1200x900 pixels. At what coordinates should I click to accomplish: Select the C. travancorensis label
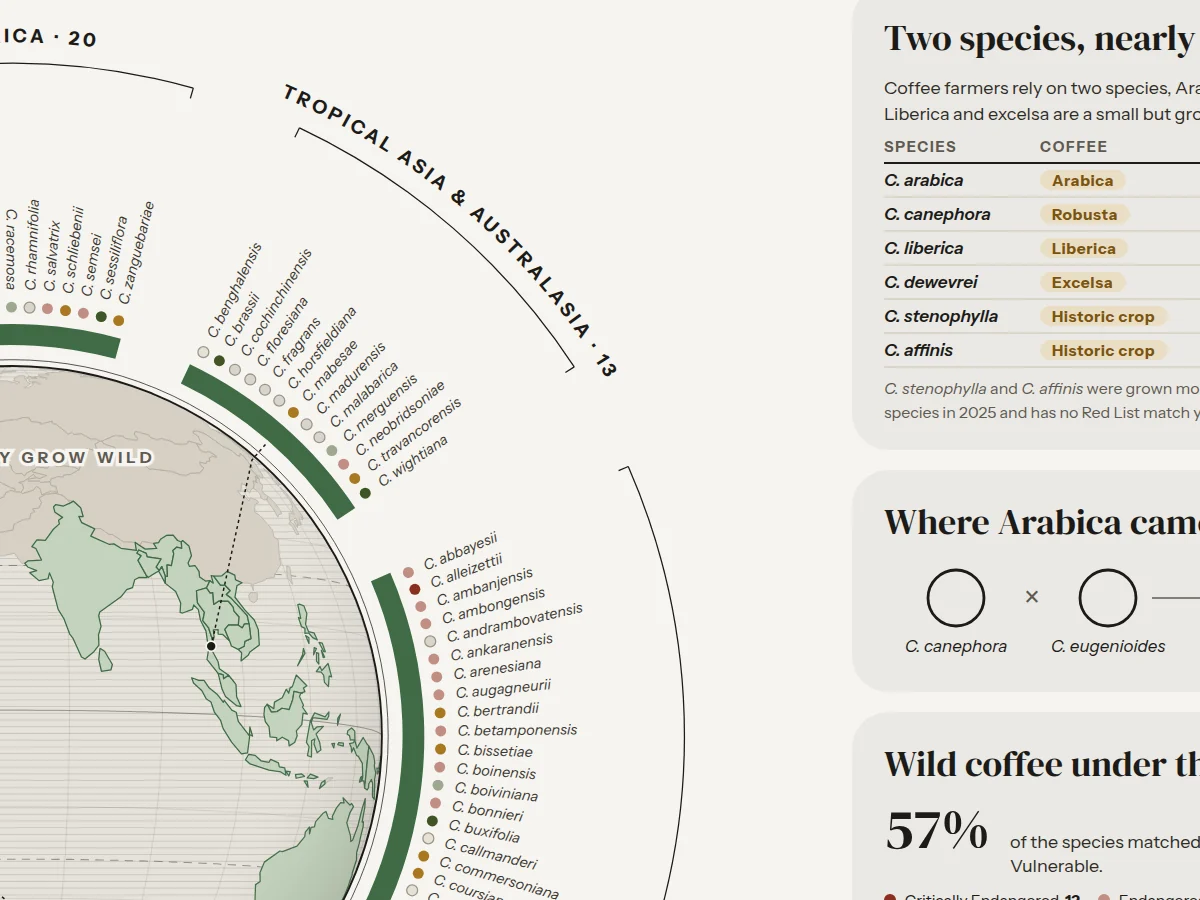(414, 435)
